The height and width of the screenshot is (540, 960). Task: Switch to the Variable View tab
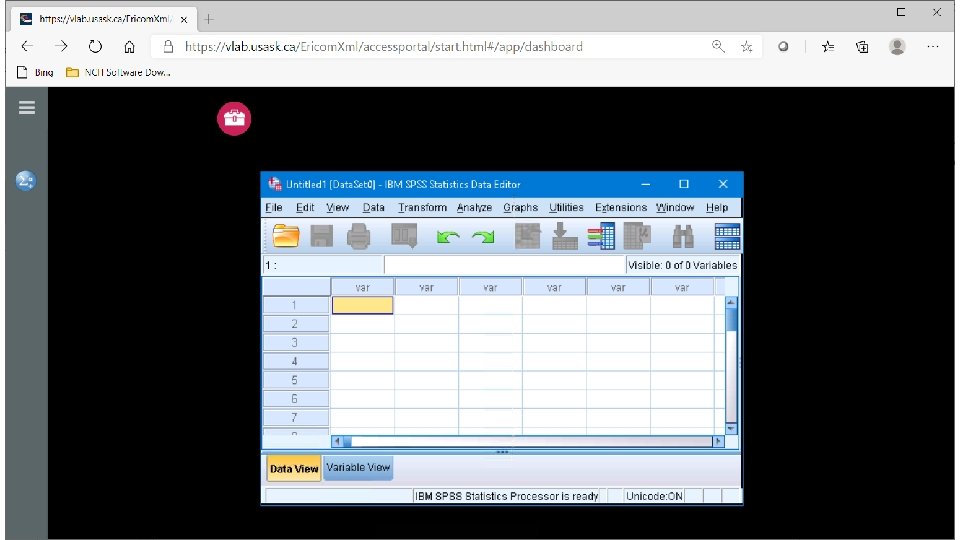(358, 468)
